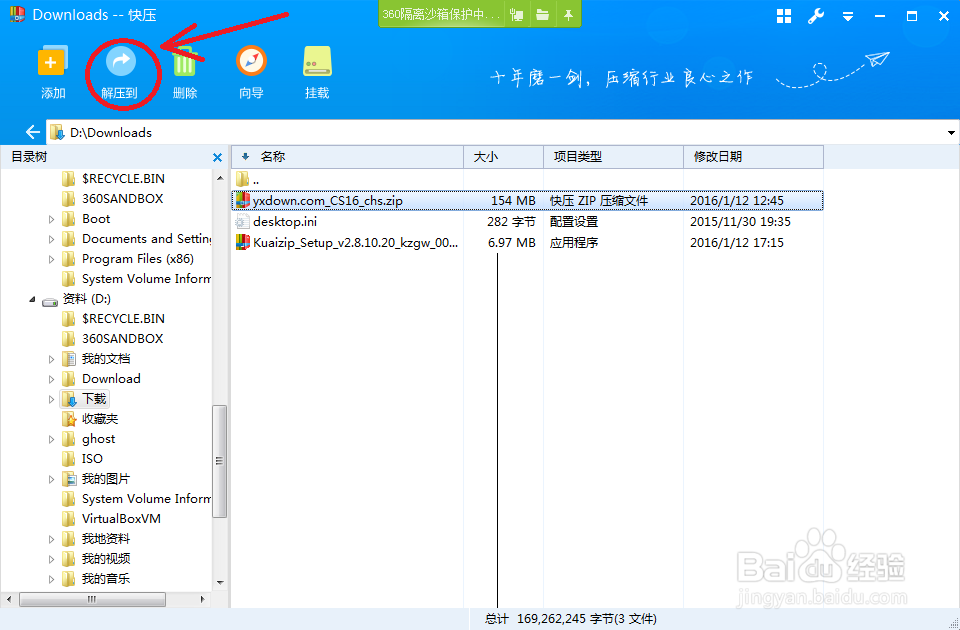Sort by the 名称 column header
The image size is (960, 630).
click(347, 157)
